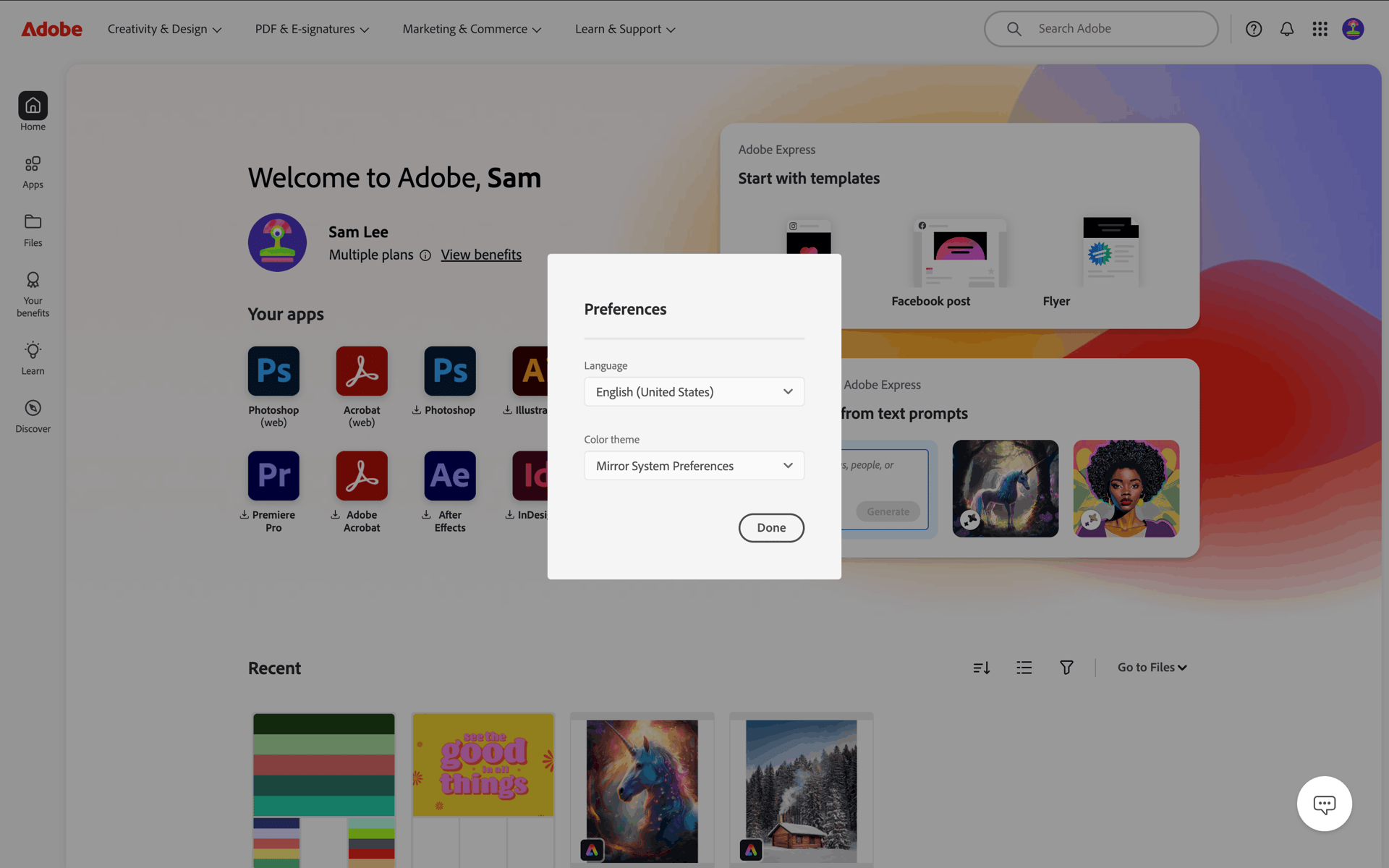This screenshot has height=868, width=1389.
Task: Open the View benefits link
Action: tap(481, 255)
